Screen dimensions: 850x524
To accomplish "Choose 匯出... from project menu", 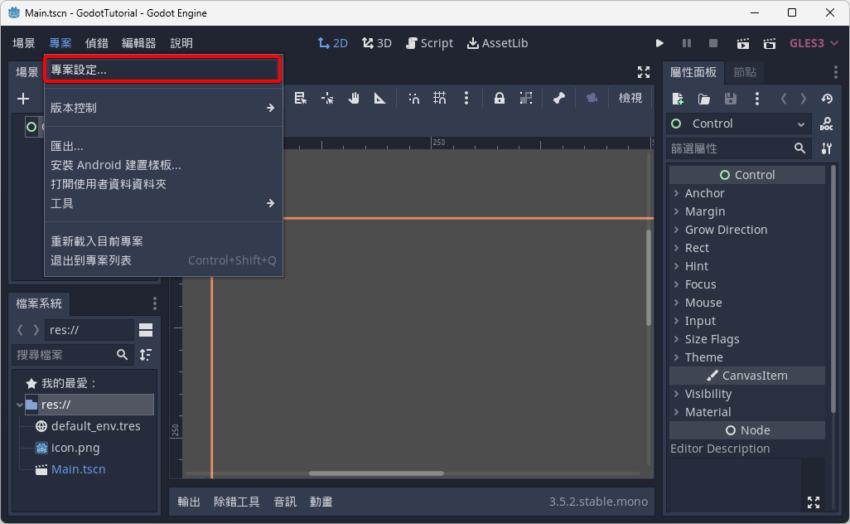I will (x=163, y=146).
